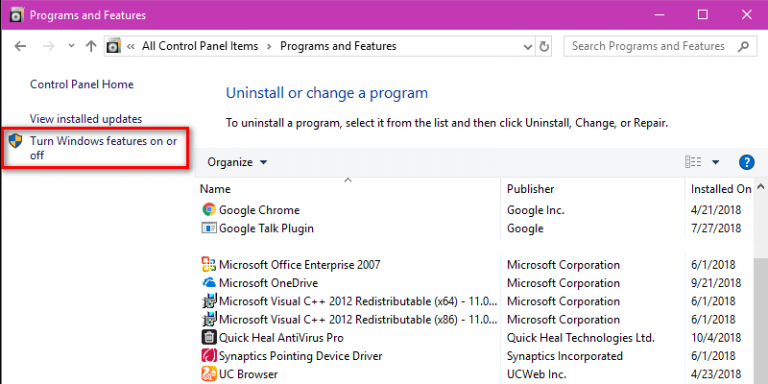The width and height of the screenshot is (768, 384).
Task: Click install date 4/21/2018
Action: [716, 210]
